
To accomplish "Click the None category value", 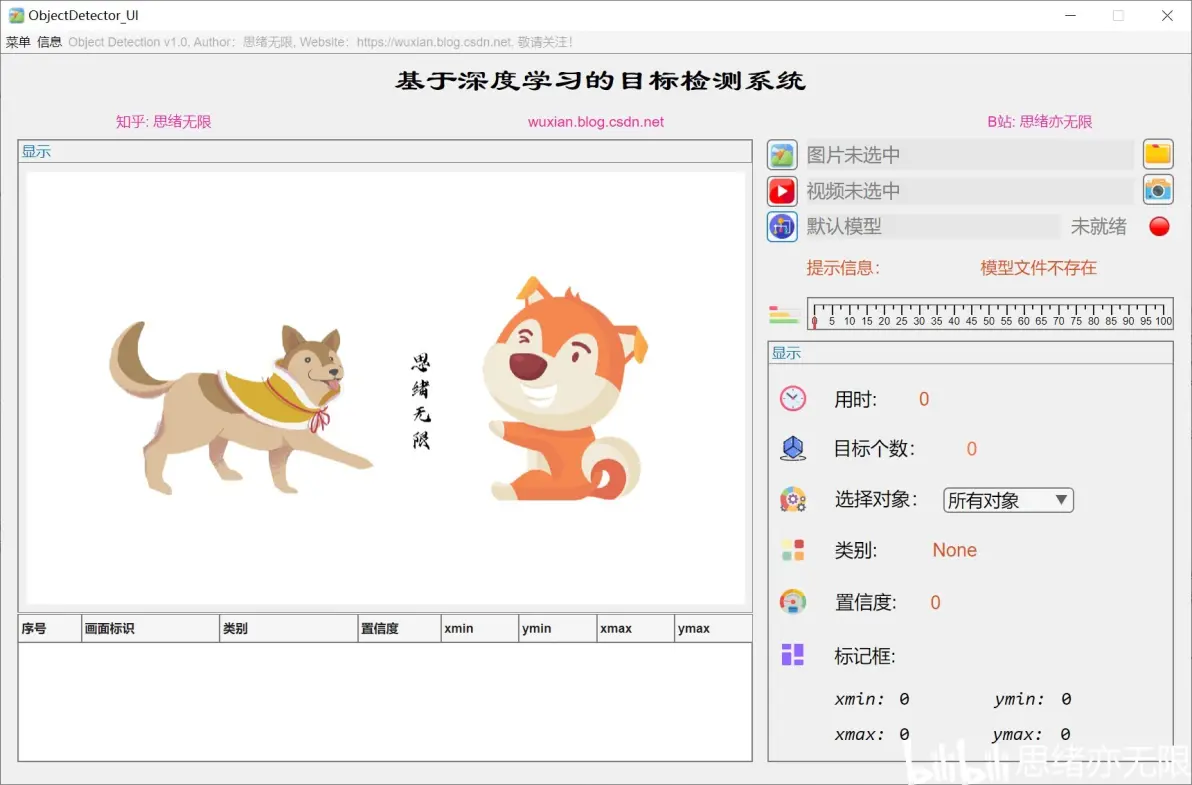I will (954, 550).
